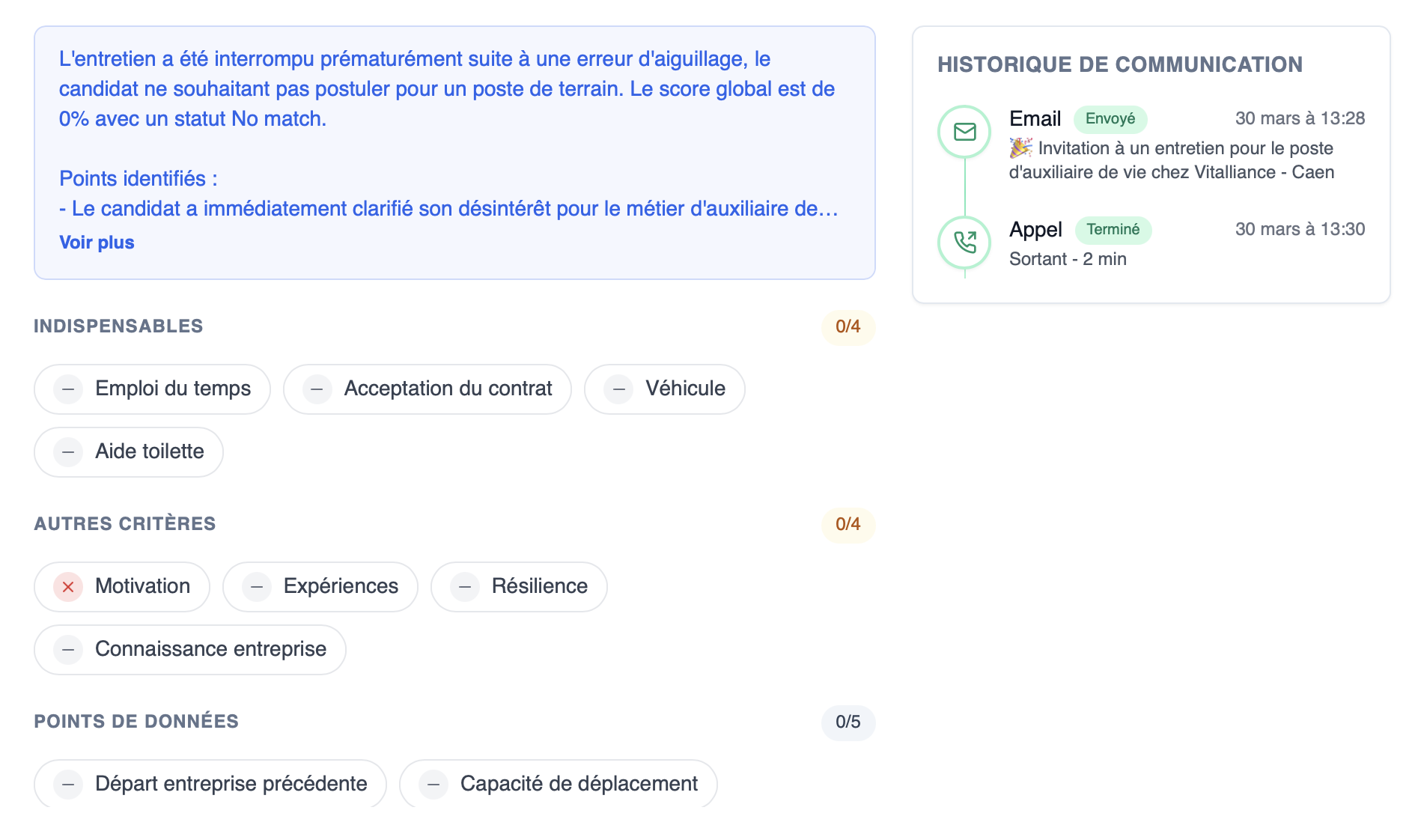Click the Email envelope icon in communication history
Screen dimensions: 1427x840
(964, 131)
